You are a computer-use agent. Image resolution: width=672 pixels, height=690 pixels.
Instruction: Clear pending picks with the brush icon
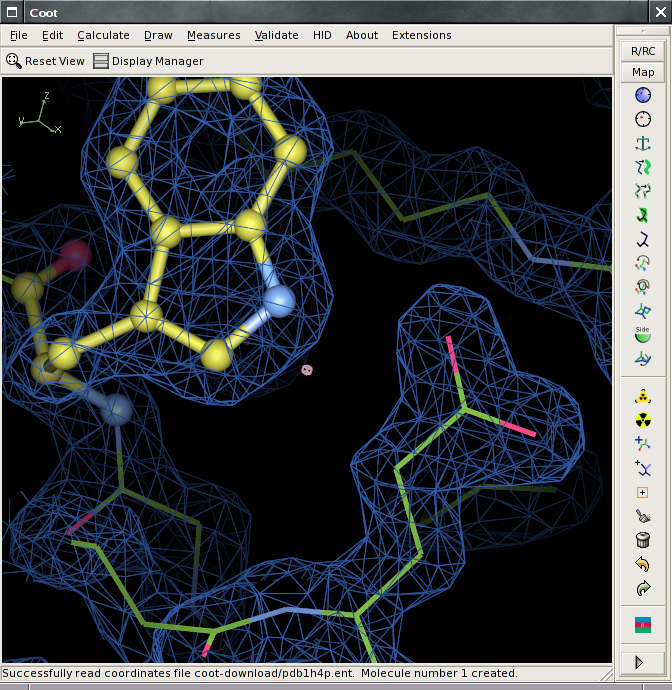(643, 517)
